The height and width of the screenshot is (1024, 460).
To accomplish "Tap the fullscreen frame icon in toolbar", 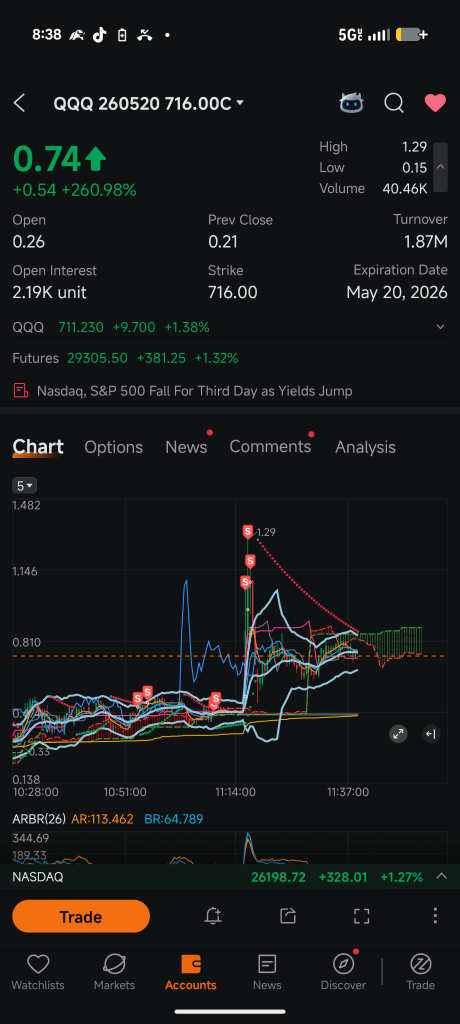I will 361,916.
